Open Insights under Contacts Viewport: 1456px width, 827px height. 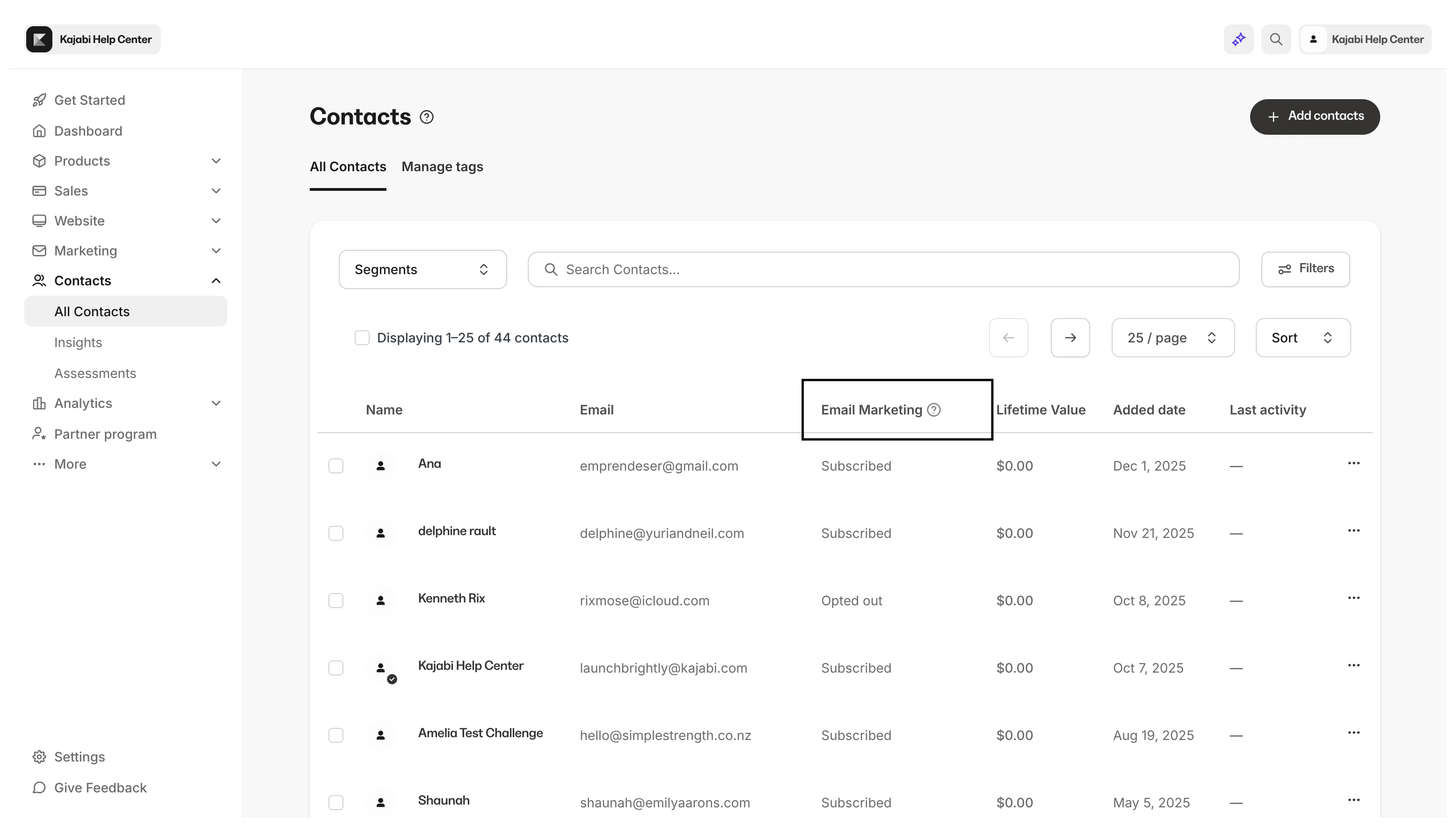tap(79, 342)
